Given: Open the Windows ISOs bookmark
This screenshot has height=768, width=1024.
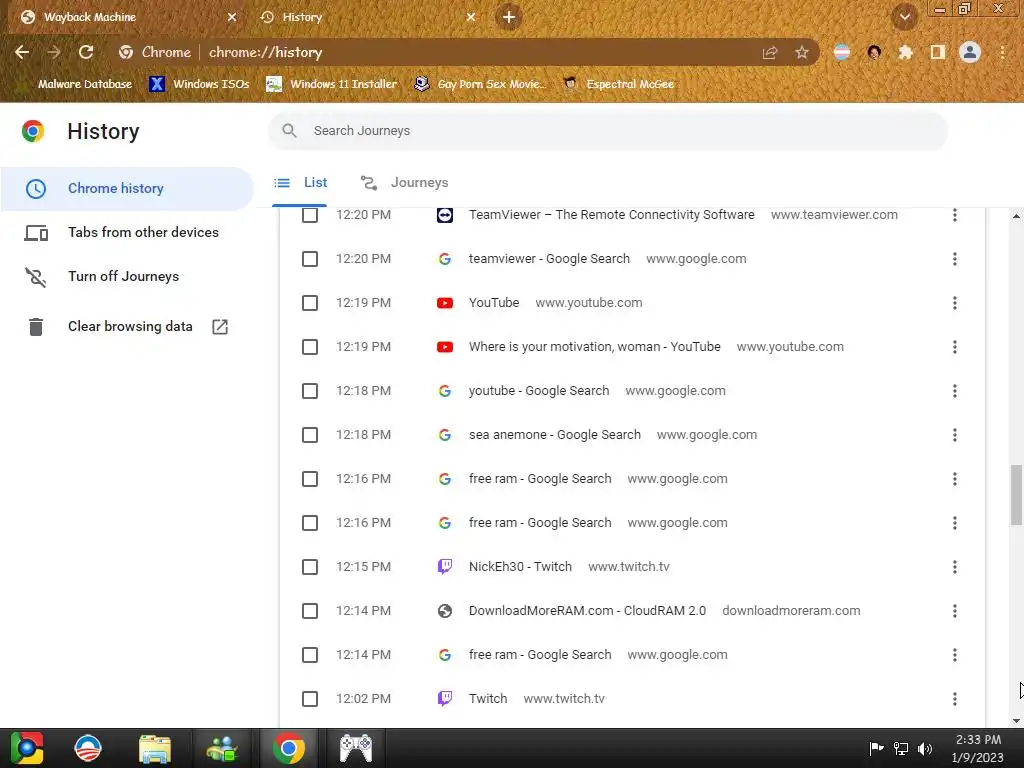Looking at the screenshot, I should tap(199, 84).
